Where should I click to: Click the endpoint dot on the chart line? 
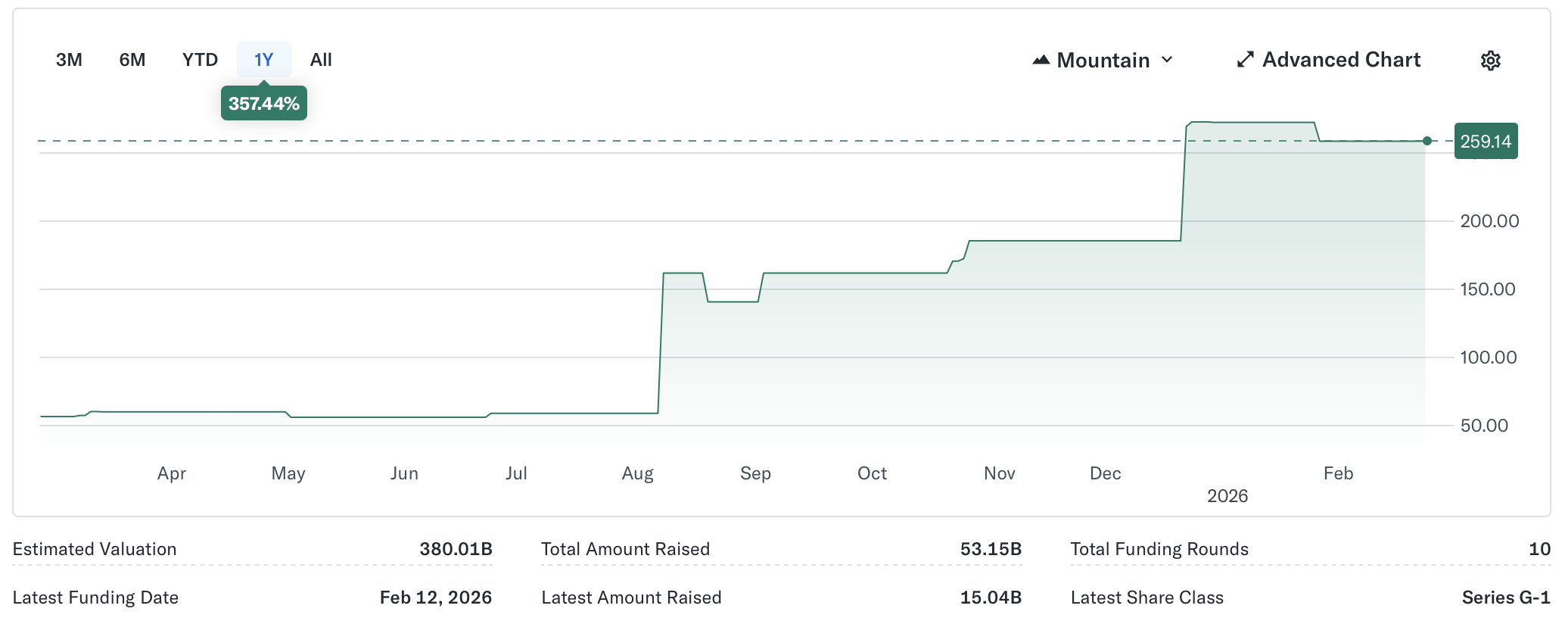click(x=1426, y=141)
